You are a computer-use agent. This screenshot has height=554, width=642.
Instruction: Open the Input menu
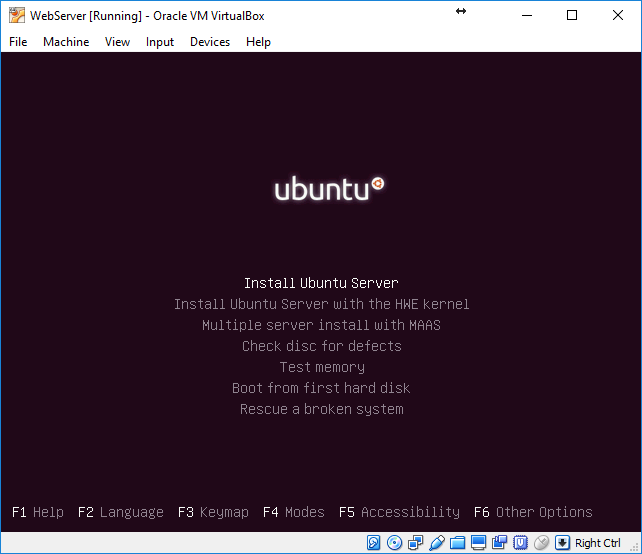pos(160,42)
